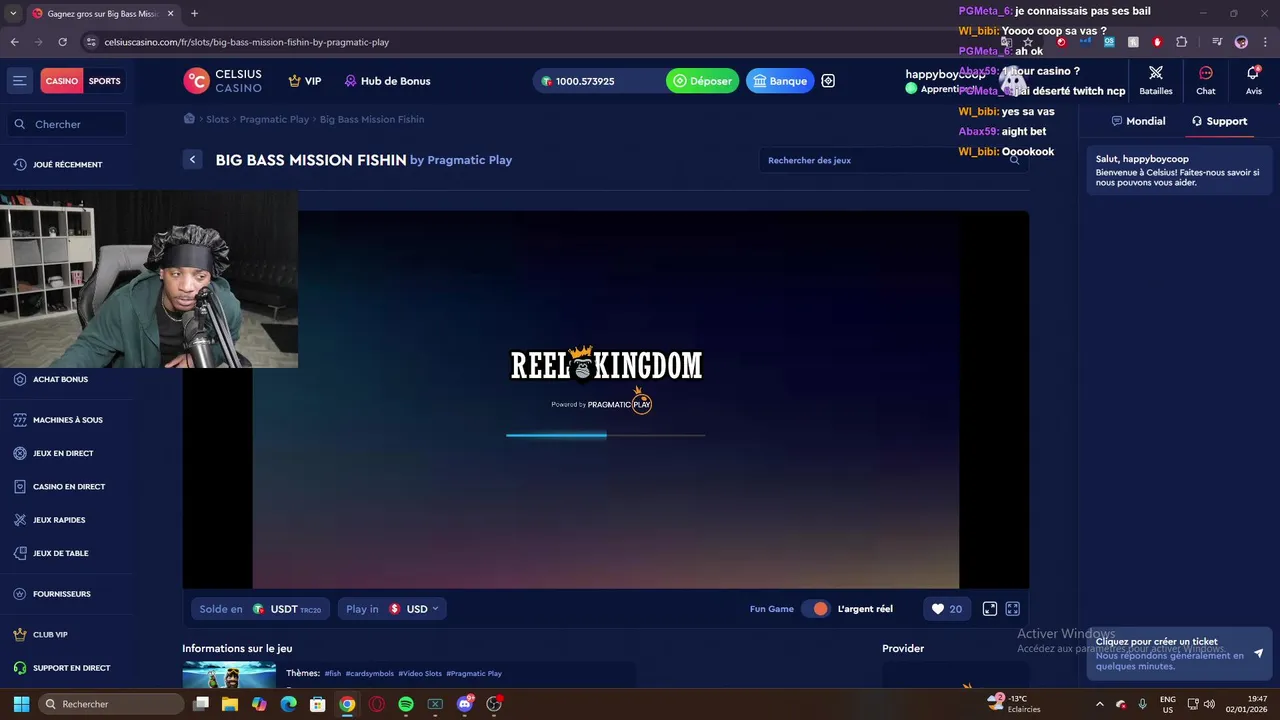The width and height of the screenshot is (1280, 720).
Task: Open Discord from the taskbar
Action: coord(464,704)
